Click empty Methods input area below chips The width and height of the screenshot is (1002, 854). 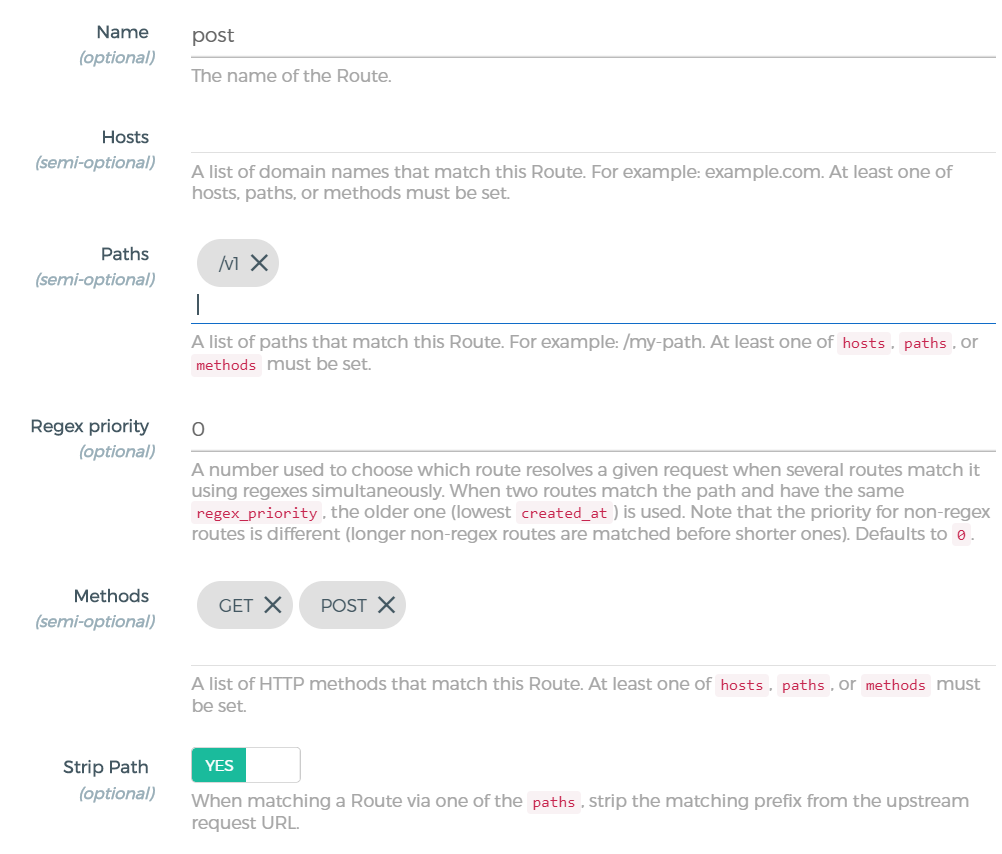(592, 647)
